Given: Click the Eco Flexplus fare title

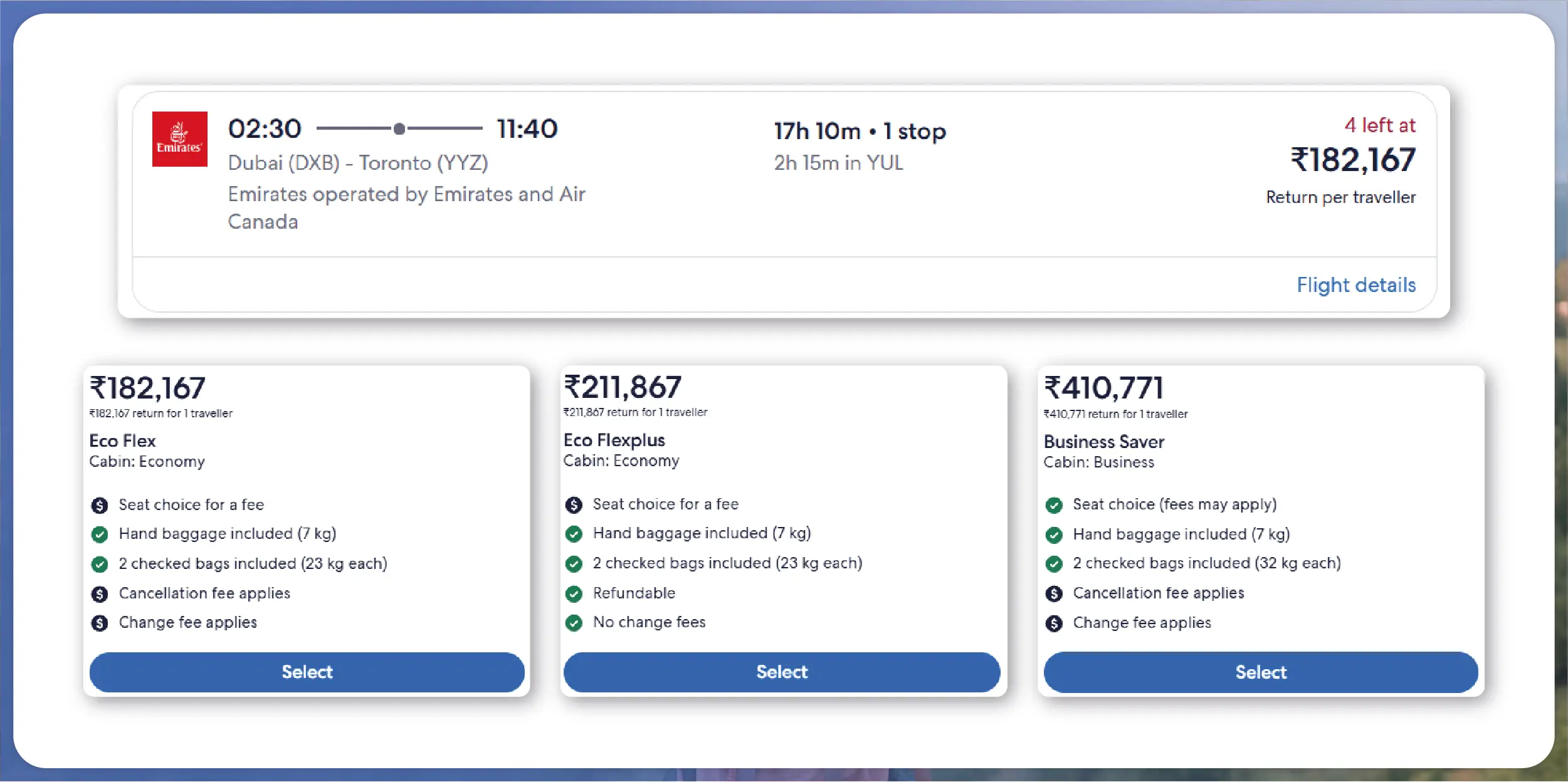Looking at the screenshot, I should pyautogui.click(x=614, y=440).
